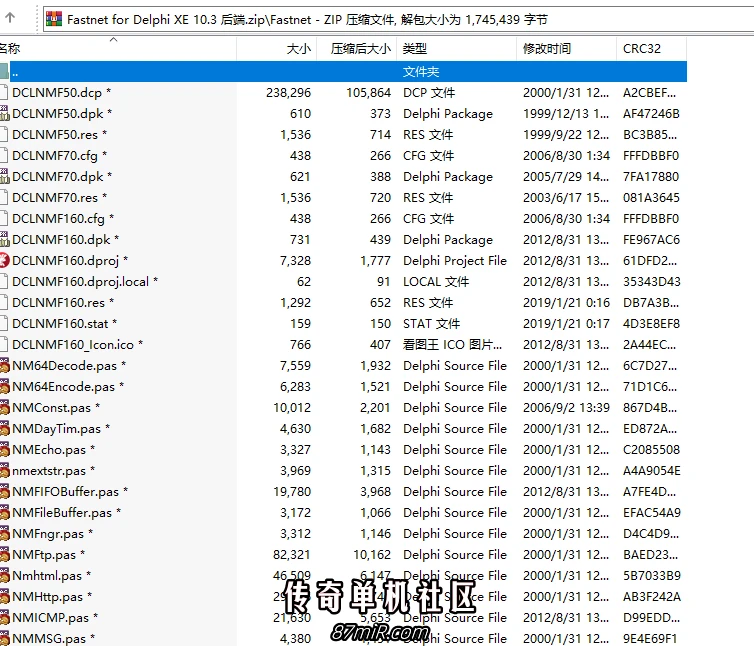Image resolution: width=754 pixels, height=646 pixels.
Task: Click the NMHttp.pas file icon
Action: point(4,596)
